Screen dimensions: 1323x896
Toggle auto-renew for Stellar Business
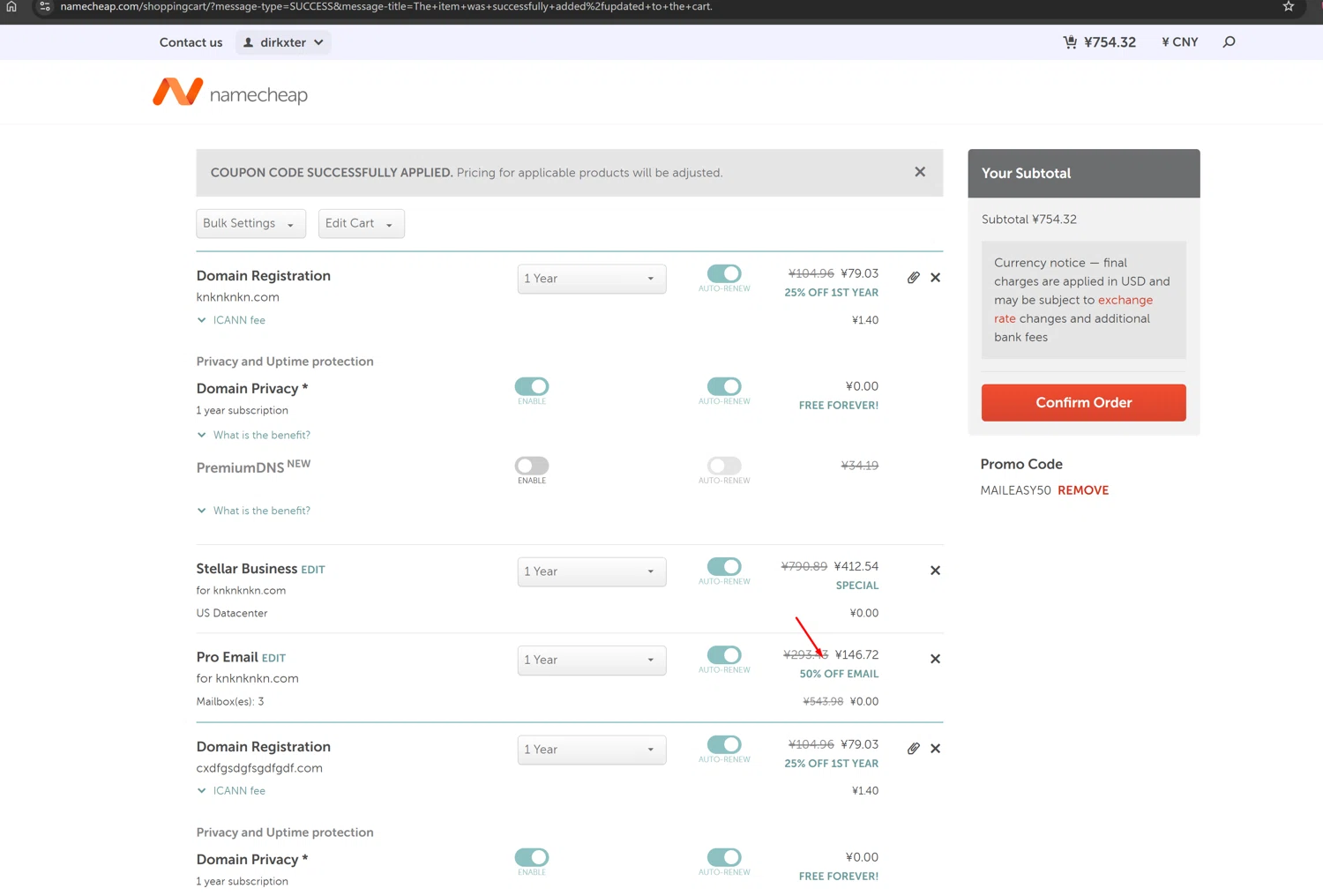pos(724,566)
